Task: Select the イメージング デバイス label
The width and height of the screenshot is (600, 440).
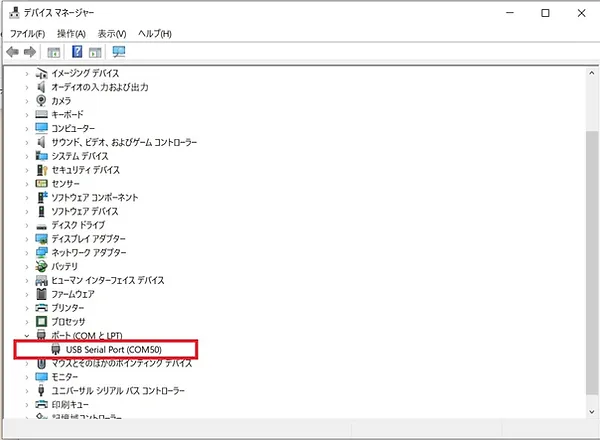Action: point(85,73)
